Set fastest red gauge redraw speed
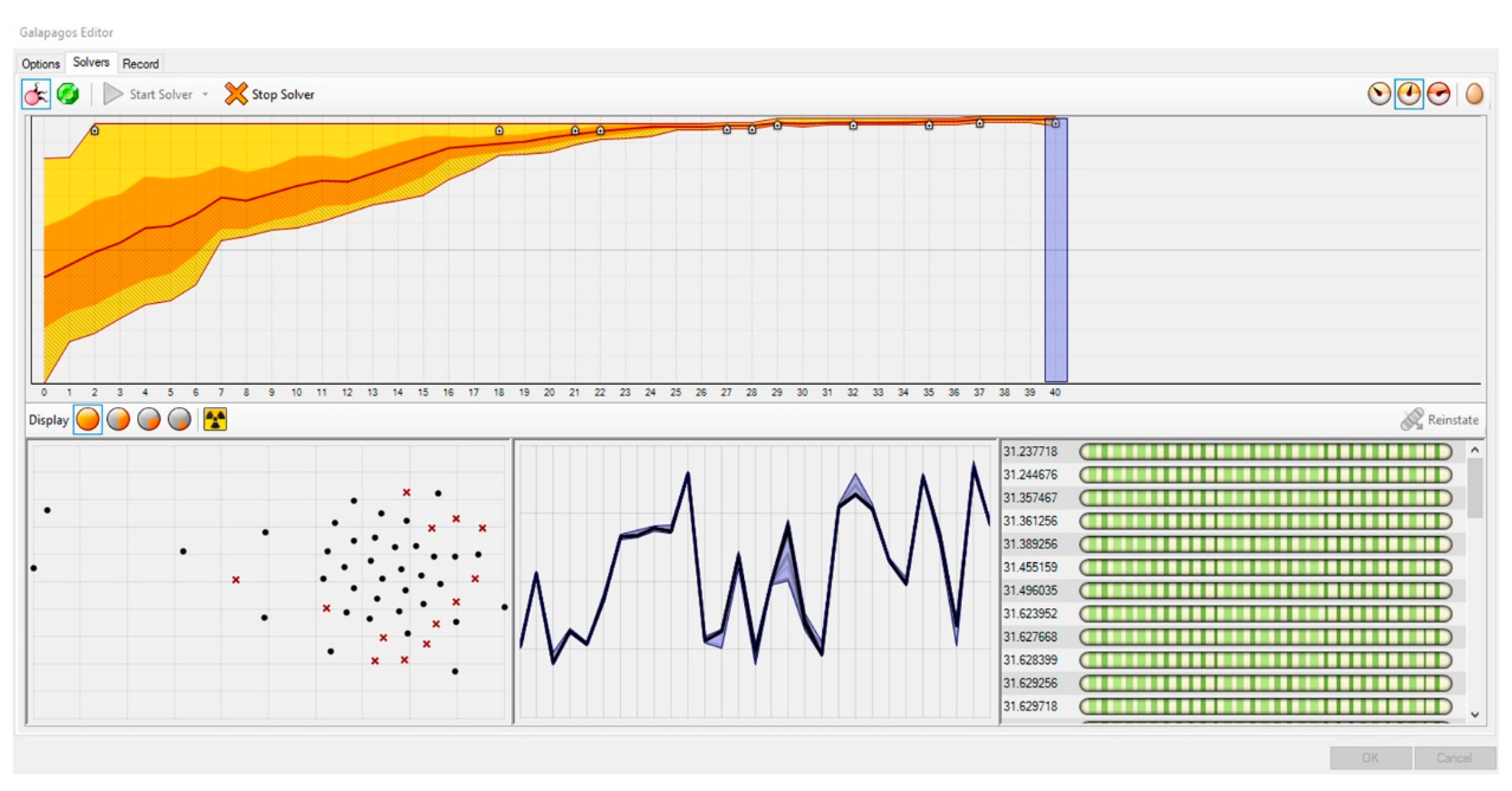Viewport: 1512px width, 791px height. coord(1439,94)
